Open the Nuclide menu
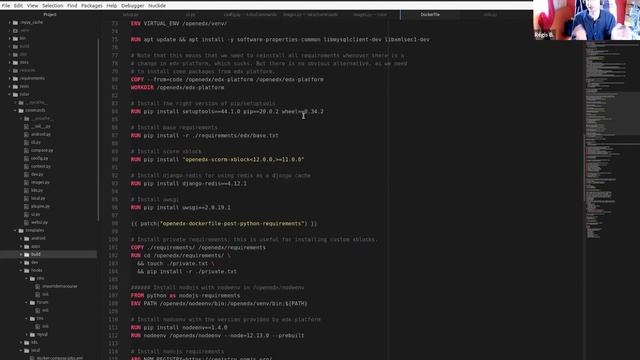Image resolution: width=640 pixels, height=360 pixels. pos(157,6)
